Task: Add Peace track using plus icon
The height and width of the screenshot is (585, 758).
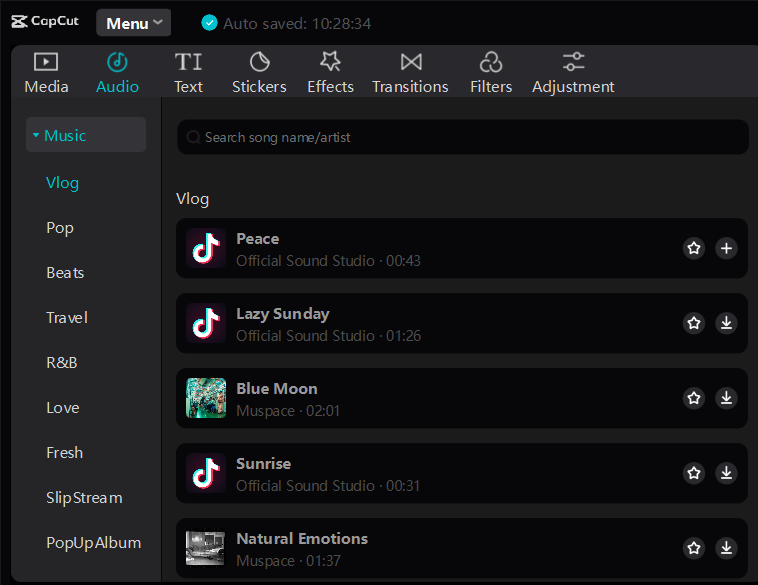Action: coord(727,248)
